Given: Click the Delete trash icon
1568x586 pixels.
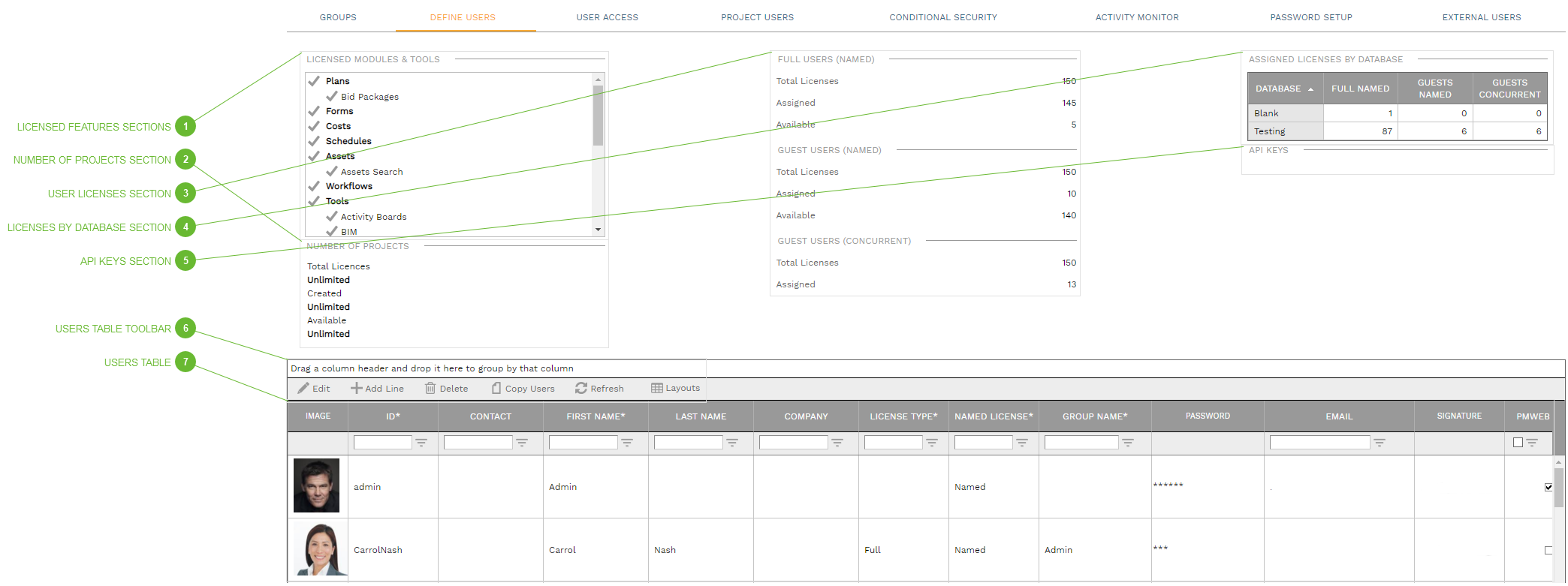Looking at the screenshot, I should point(430,389).
